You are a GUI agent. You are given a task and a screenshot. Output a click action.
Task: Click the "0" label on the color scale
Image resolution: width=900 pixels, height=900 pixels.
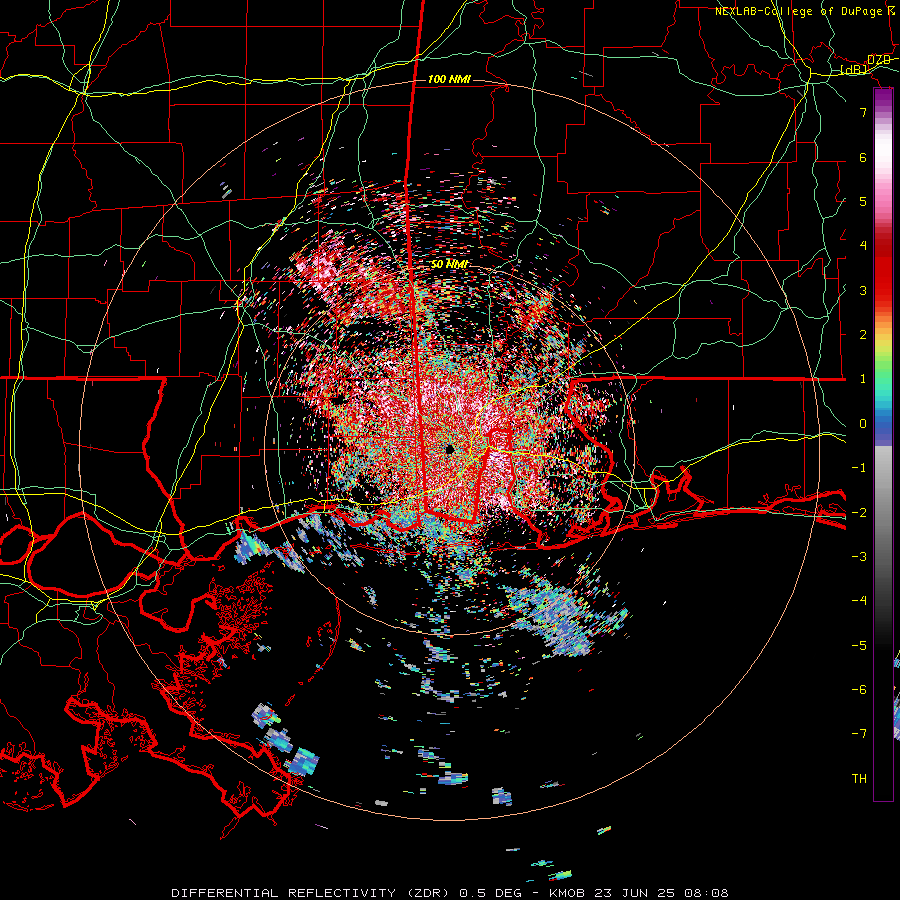[x=863, y=424]
